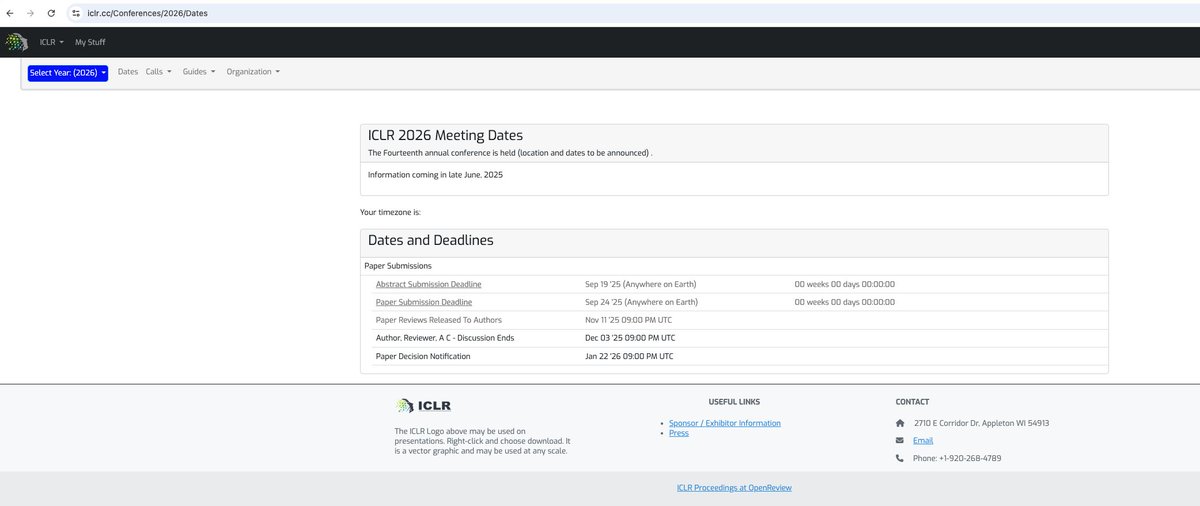Click the browser forward arrow

[30, 13]
